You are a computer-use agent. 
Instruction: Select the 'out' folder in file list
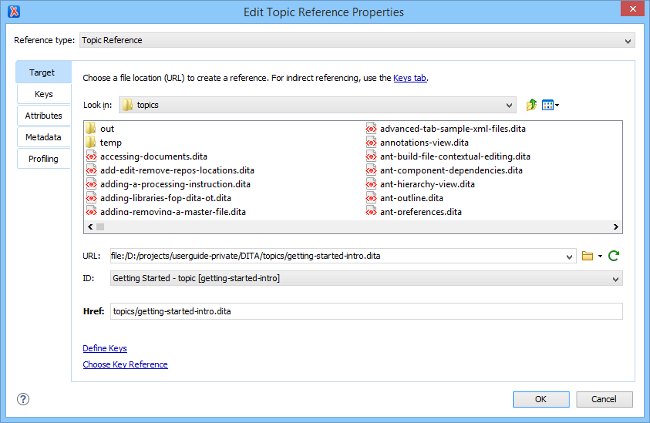click(x=108, y=129)
